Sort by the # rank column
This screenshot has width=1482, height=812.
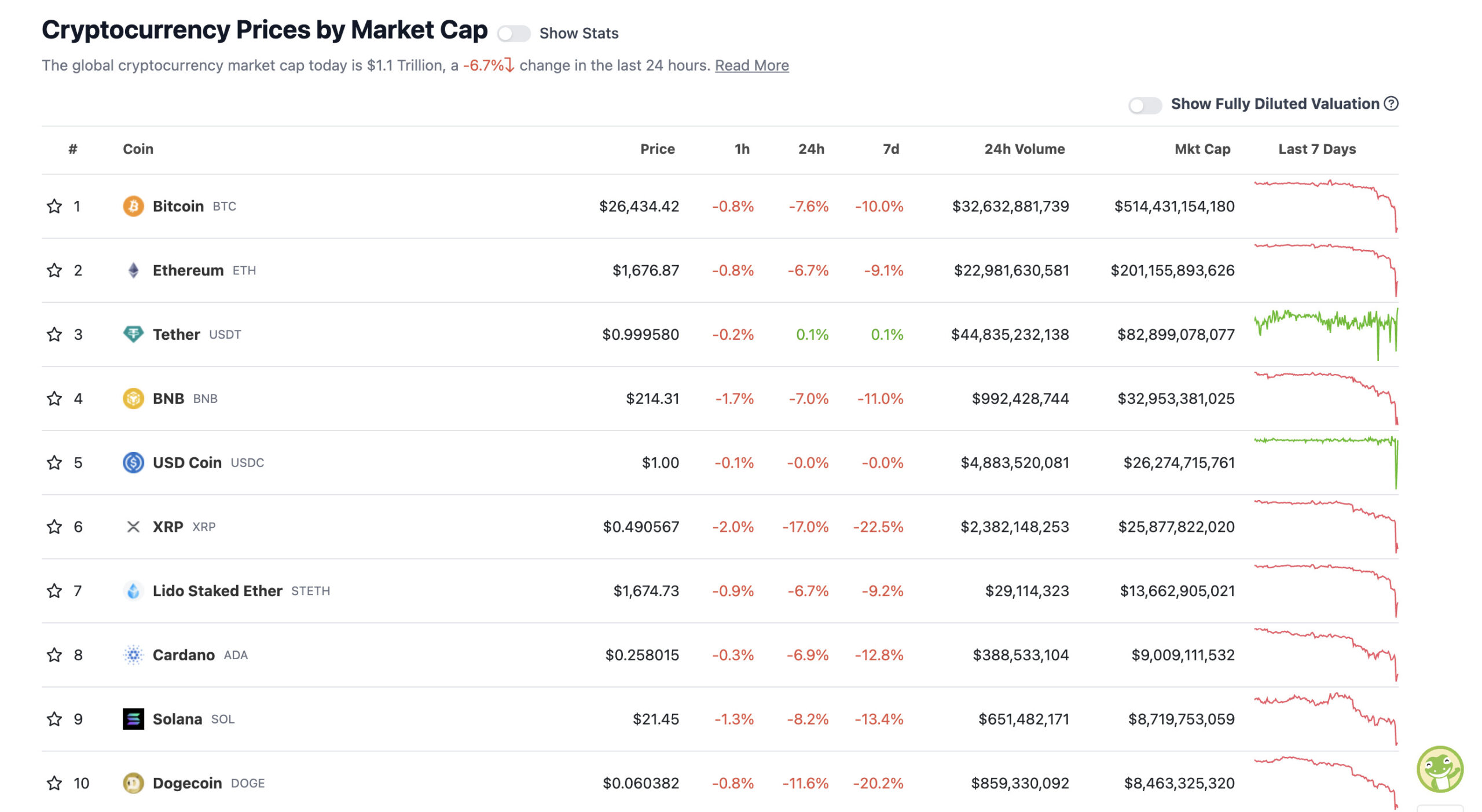click(73, 149)
